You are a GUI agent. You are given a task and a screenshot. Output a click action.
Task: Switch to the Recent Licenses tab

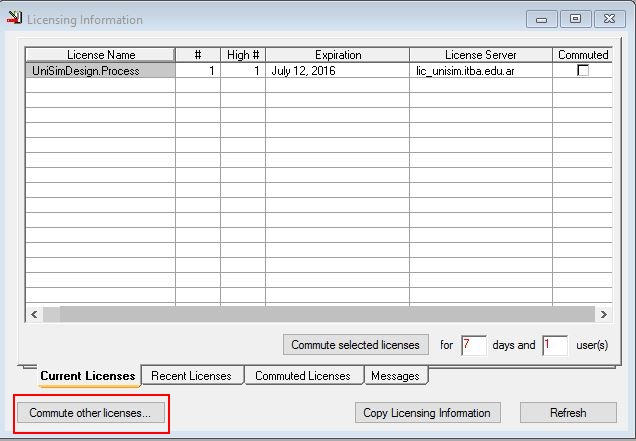(191, 376)
